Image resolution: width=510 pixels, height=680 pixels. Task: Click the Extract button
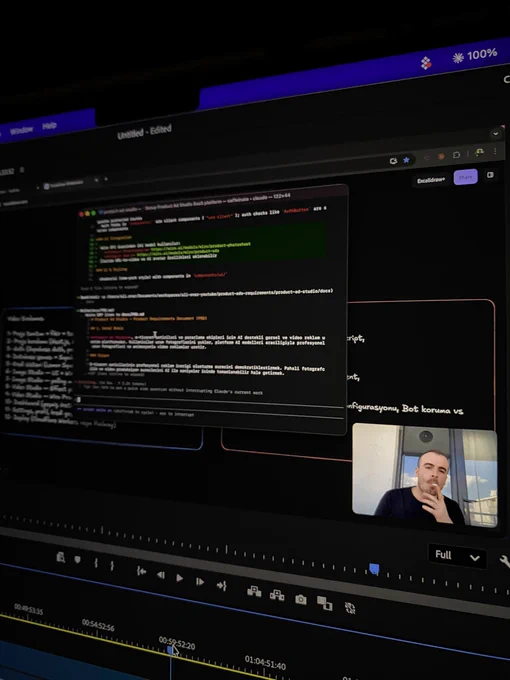click(277, 595)
